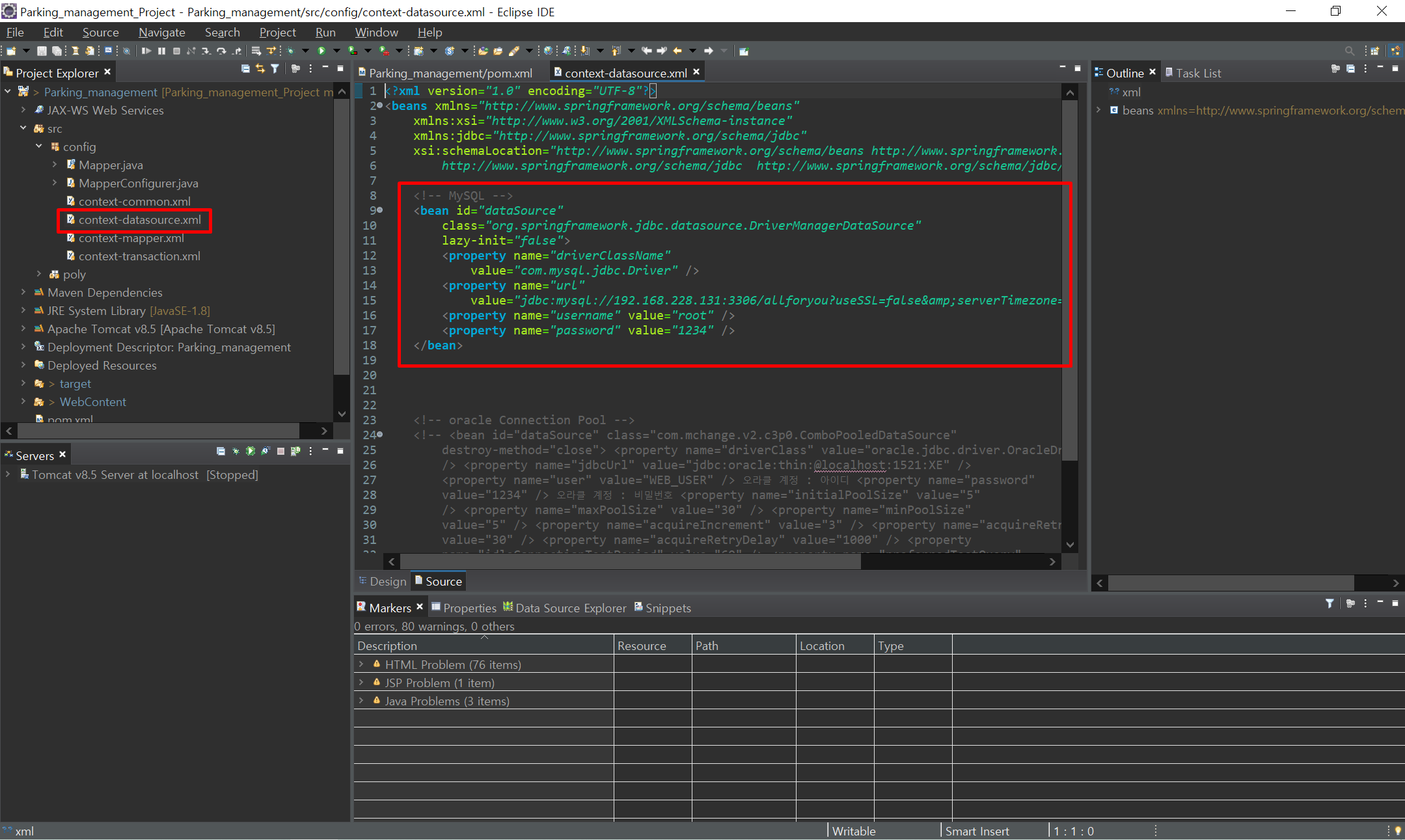Collapse all in Project Explorer toolbar
This screenshot has height=840, width=1405.
tap(245, 68)
